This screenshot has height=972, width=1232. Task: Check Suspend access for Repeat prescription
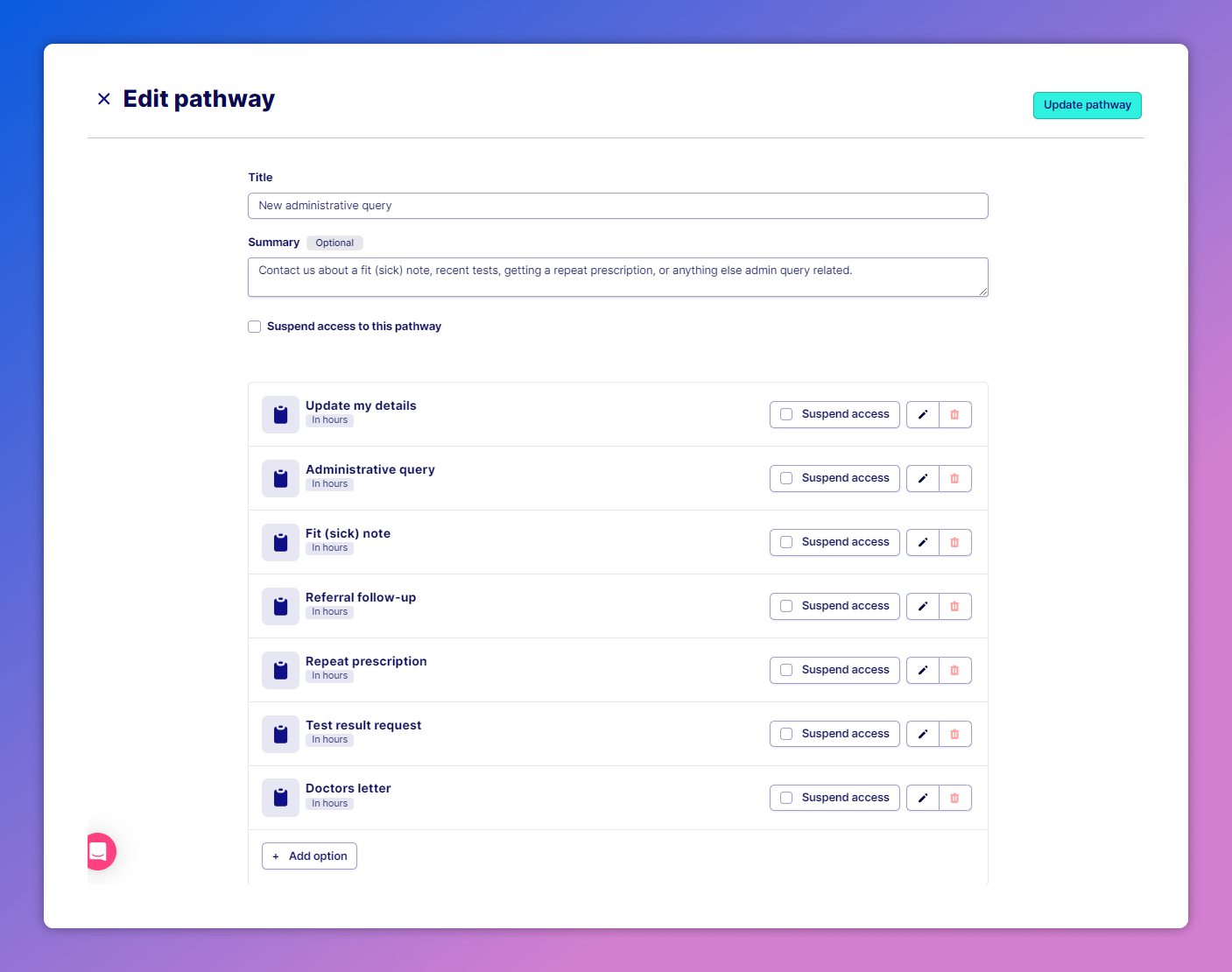coord(786,670)
